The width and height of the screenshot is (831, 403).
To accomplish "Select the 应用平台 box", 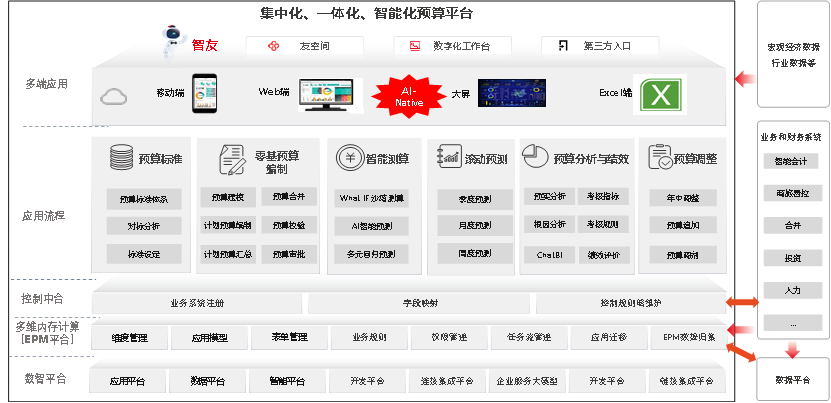I will coord(127,381).
